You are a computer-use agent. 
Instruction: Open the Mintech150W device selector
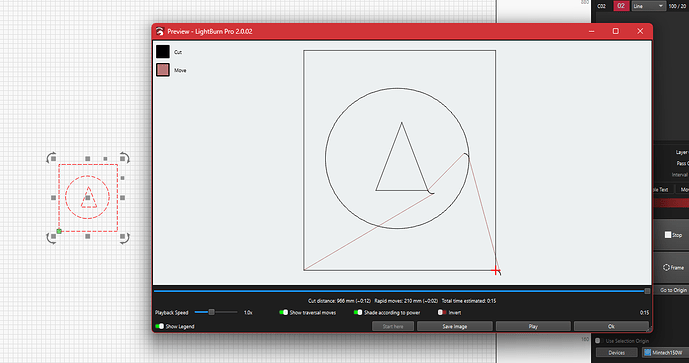tap(665, 352)
